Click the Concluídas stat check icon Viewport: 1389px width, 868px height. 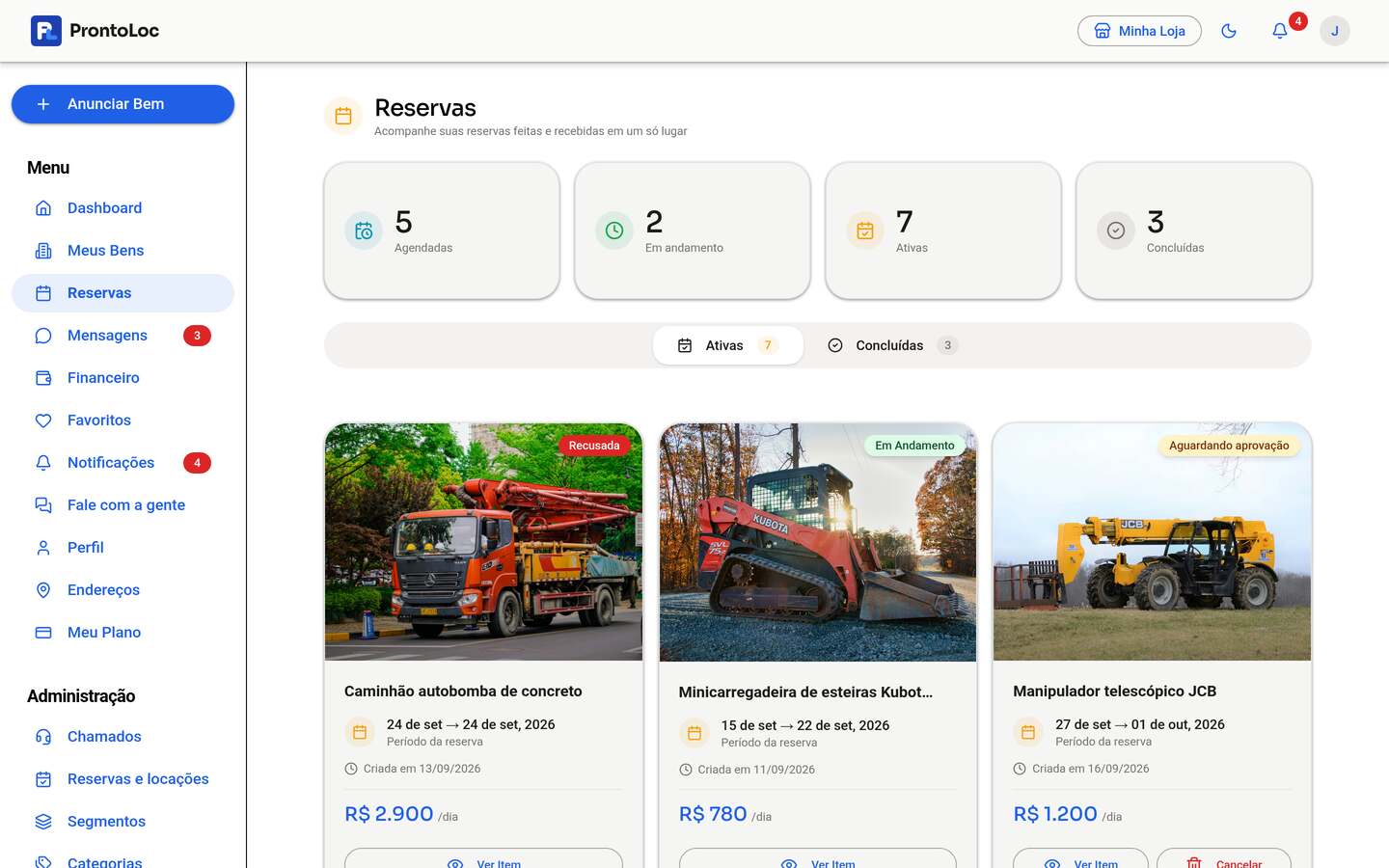pos(1116,231)
